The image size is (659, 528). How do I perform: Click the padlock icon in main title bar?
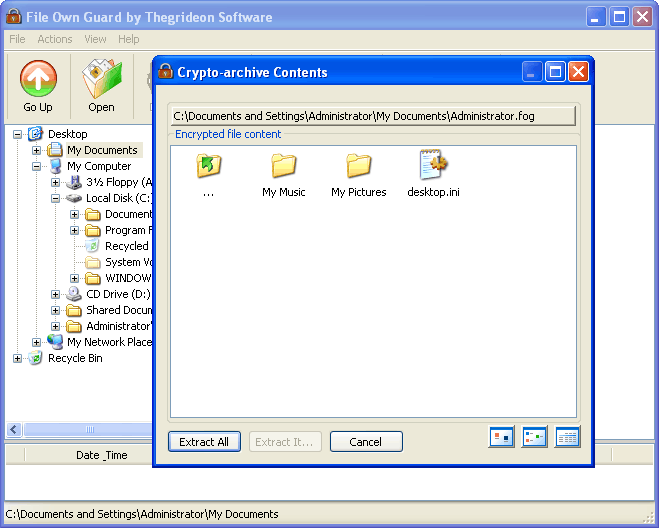tap(14, 16)
